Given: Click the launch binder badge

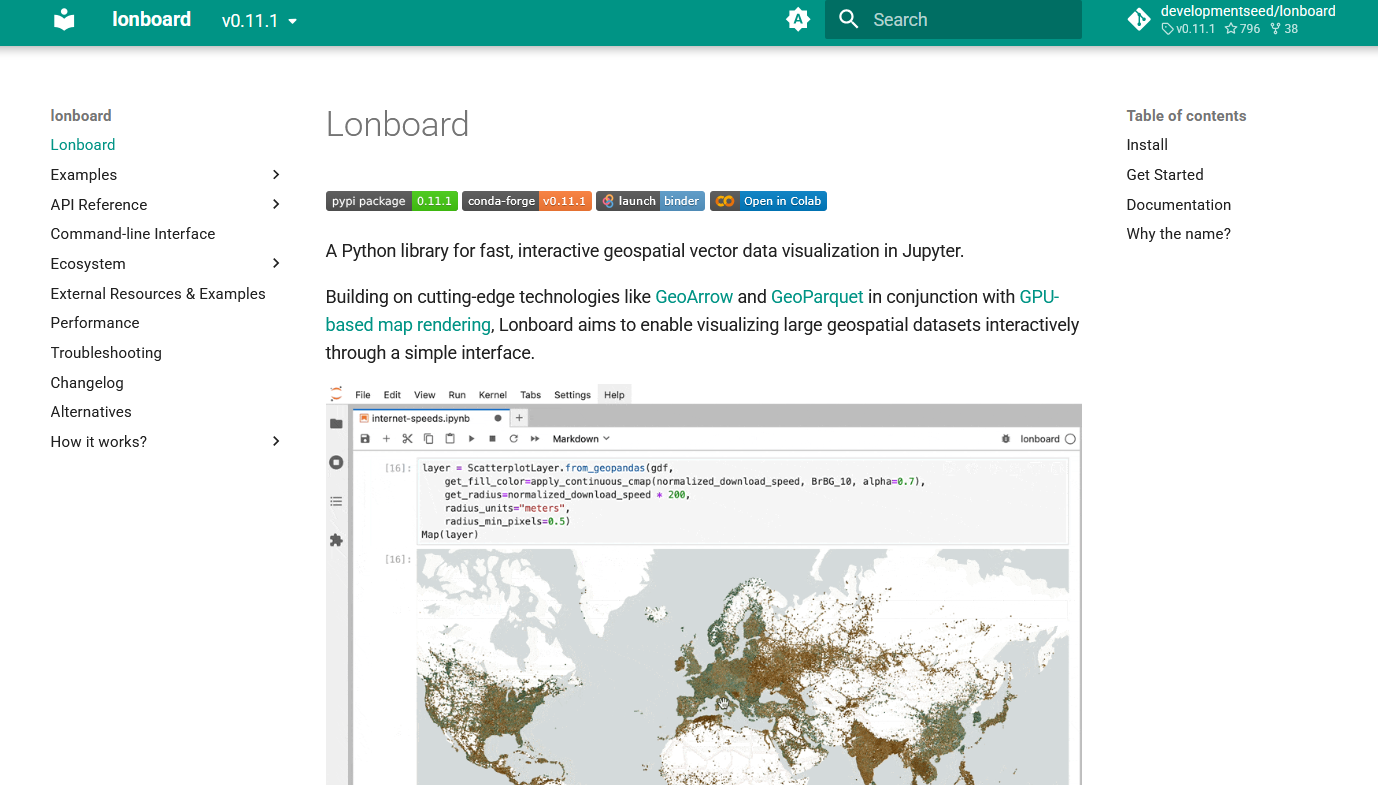Looking at the screenshot, I should 650,200.
